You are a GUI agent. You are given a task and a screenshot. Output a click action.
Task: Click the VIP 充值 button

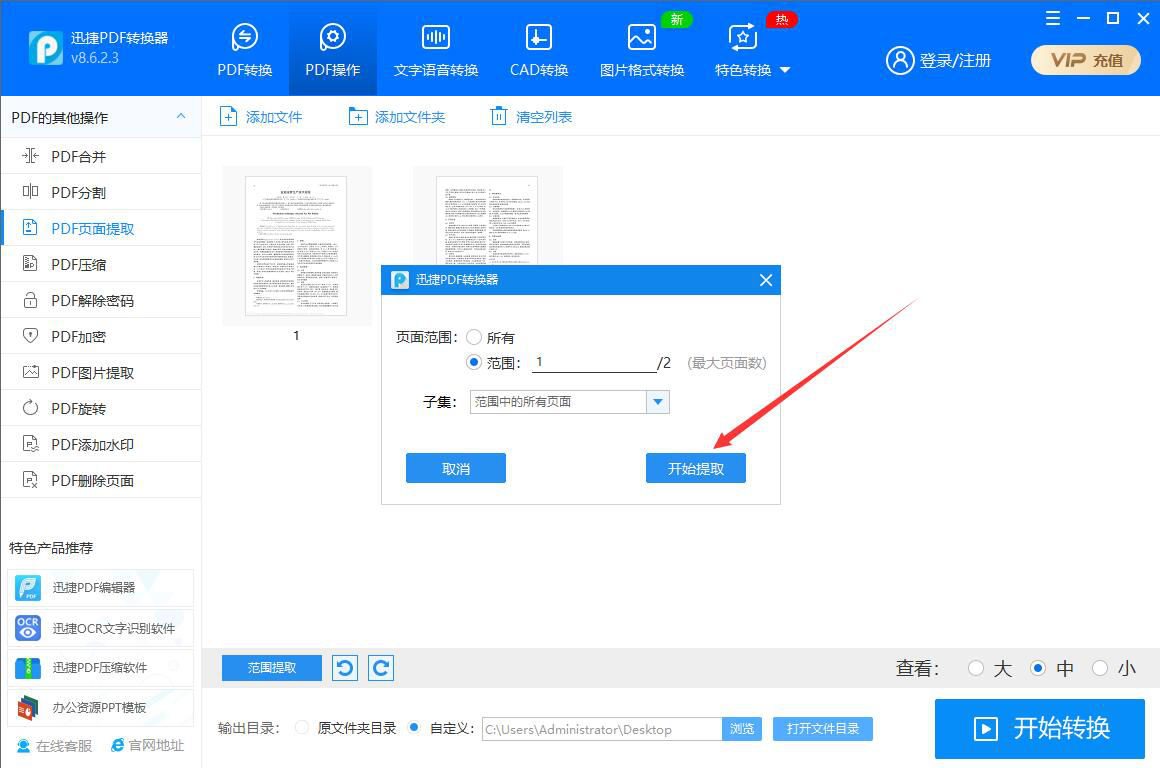pos(1086,61)
